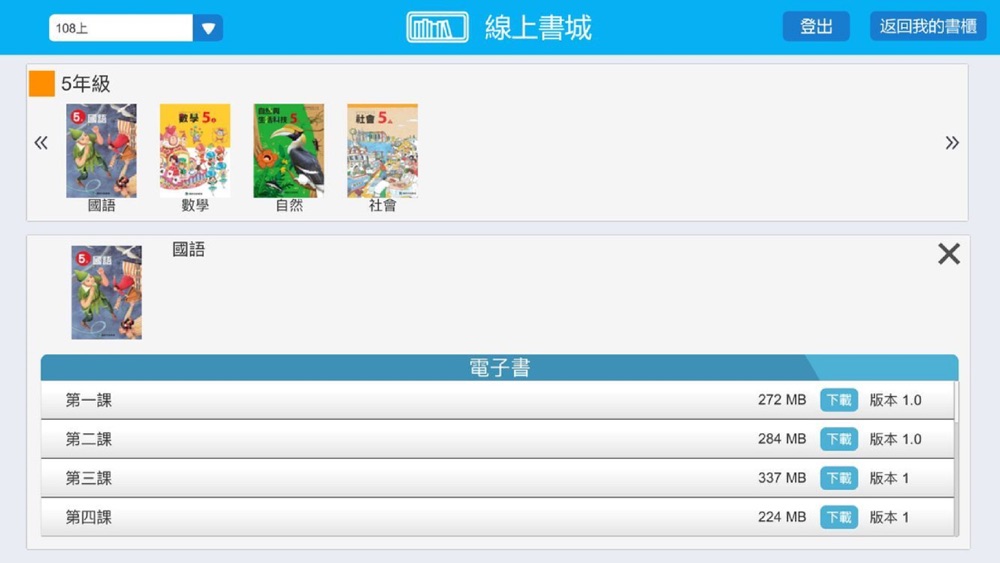Click the 自然 label under its cover

click(289, 205)
